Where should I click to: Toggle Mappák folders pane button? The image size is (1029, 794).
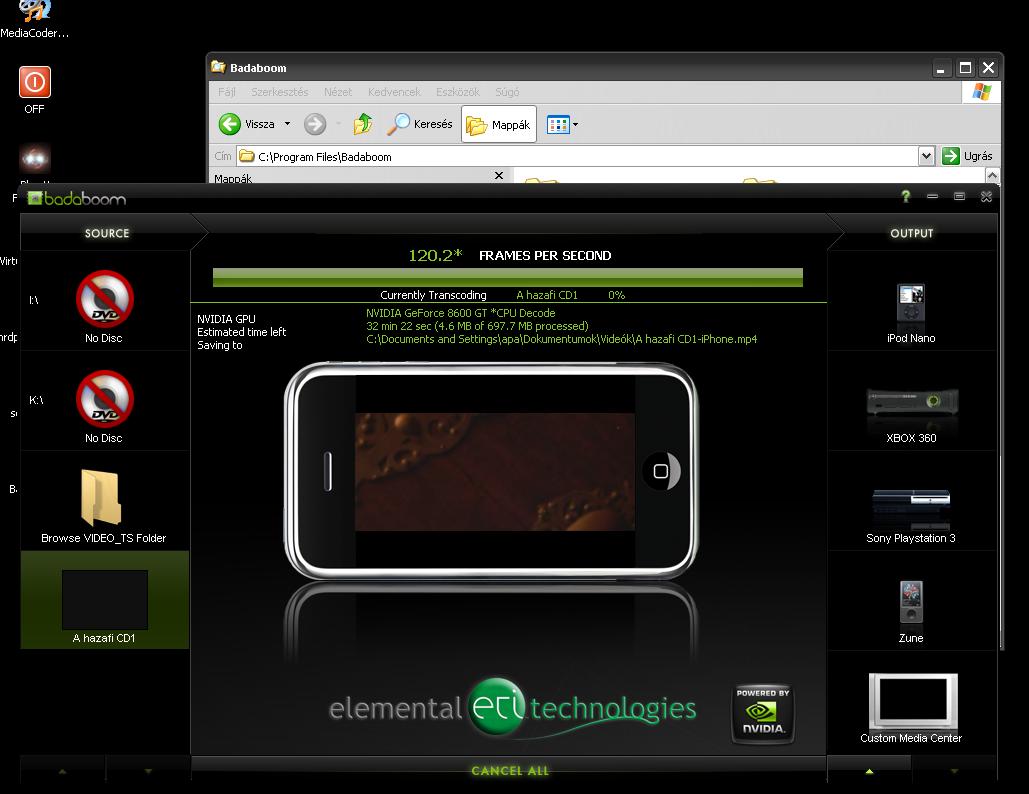pos(499,124)
